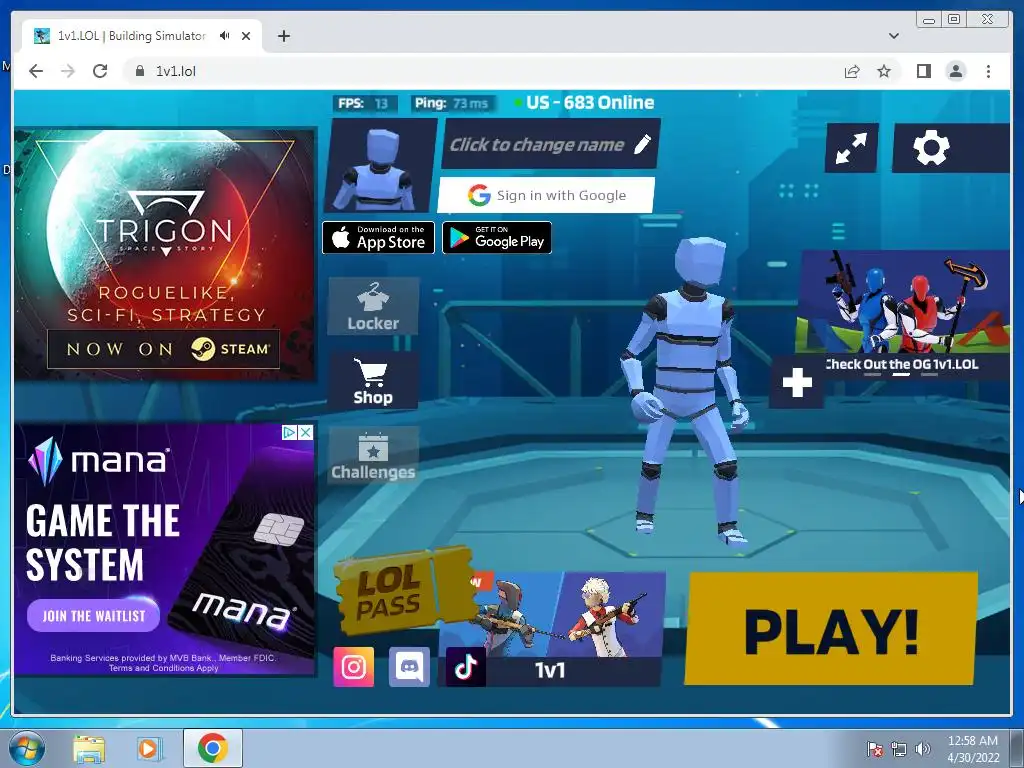This screenshot has height=768, width=1024.
Task: Open File Explorer from taskbar
Action: [89, 748]
